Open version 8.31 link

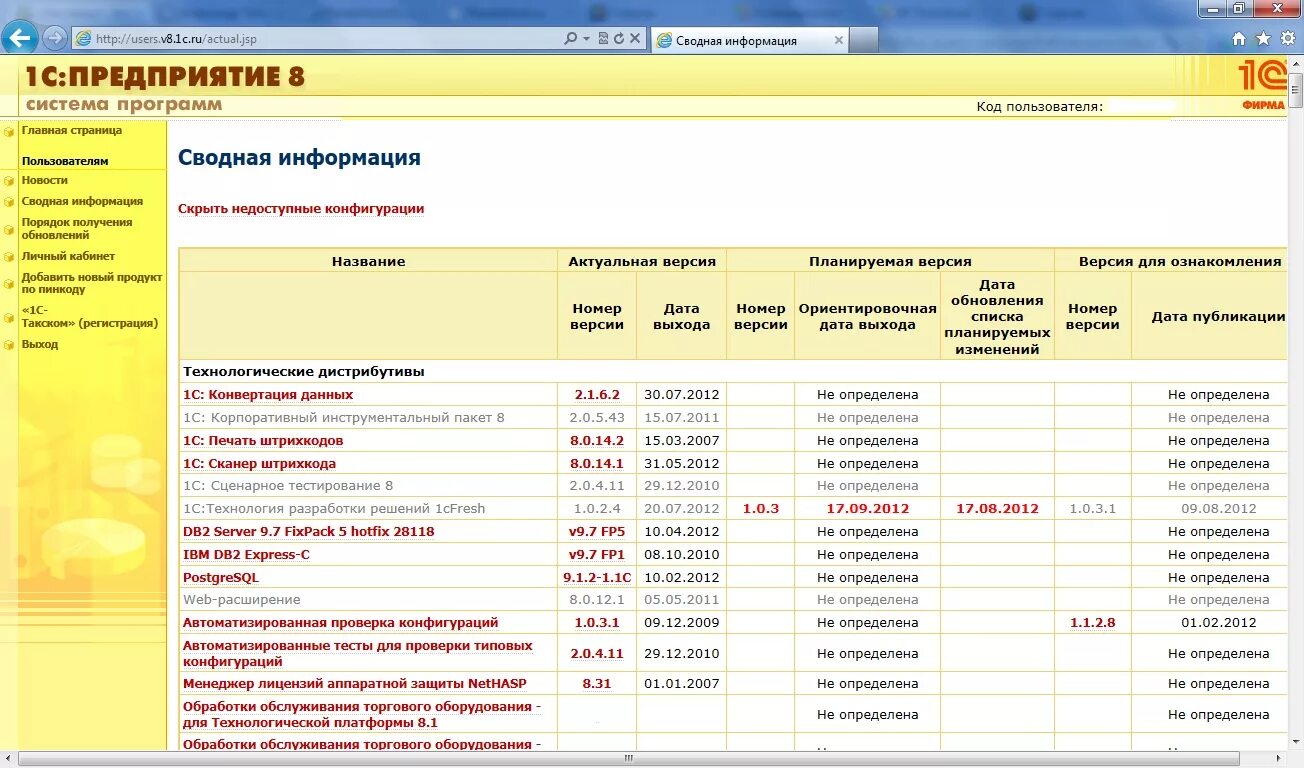[x=597, y=684]
